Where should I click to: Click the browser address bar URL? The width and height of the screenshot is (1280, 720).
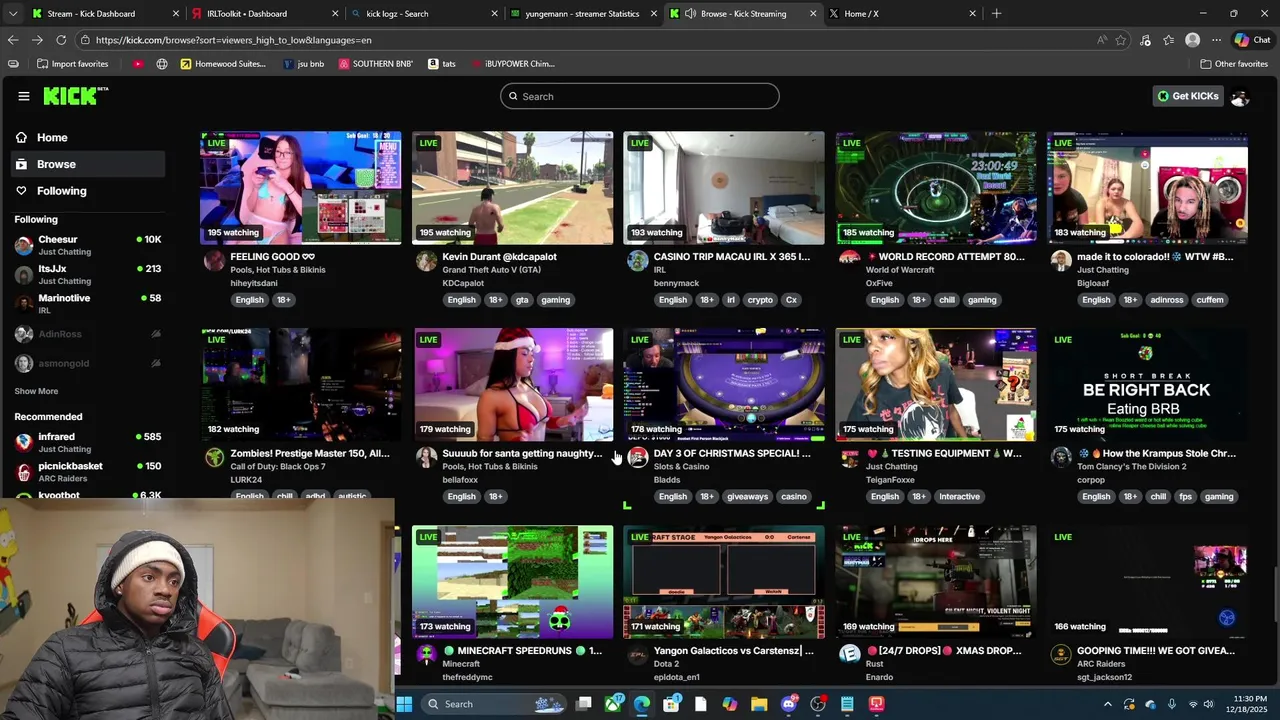(234, 40)
